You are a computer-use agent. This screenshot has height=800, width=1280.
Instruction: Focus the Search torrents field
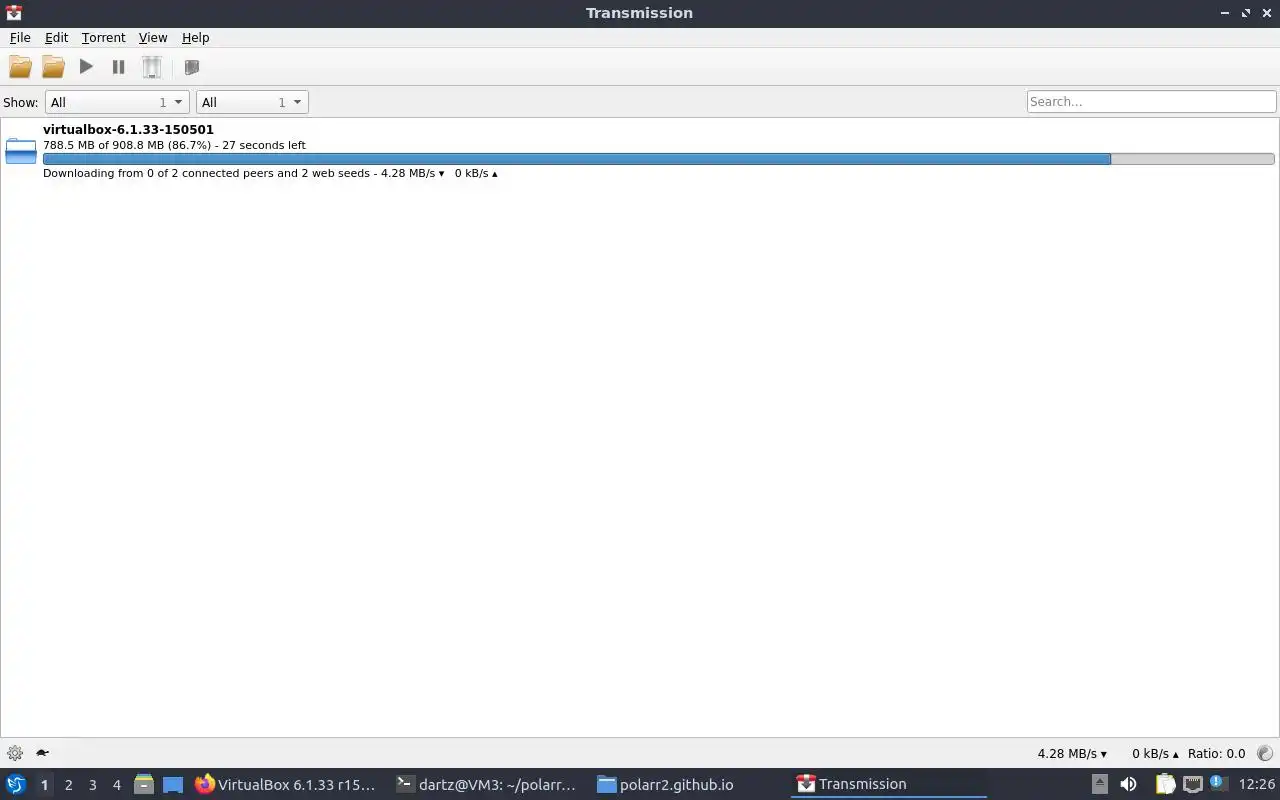[x=1151, y=101]
